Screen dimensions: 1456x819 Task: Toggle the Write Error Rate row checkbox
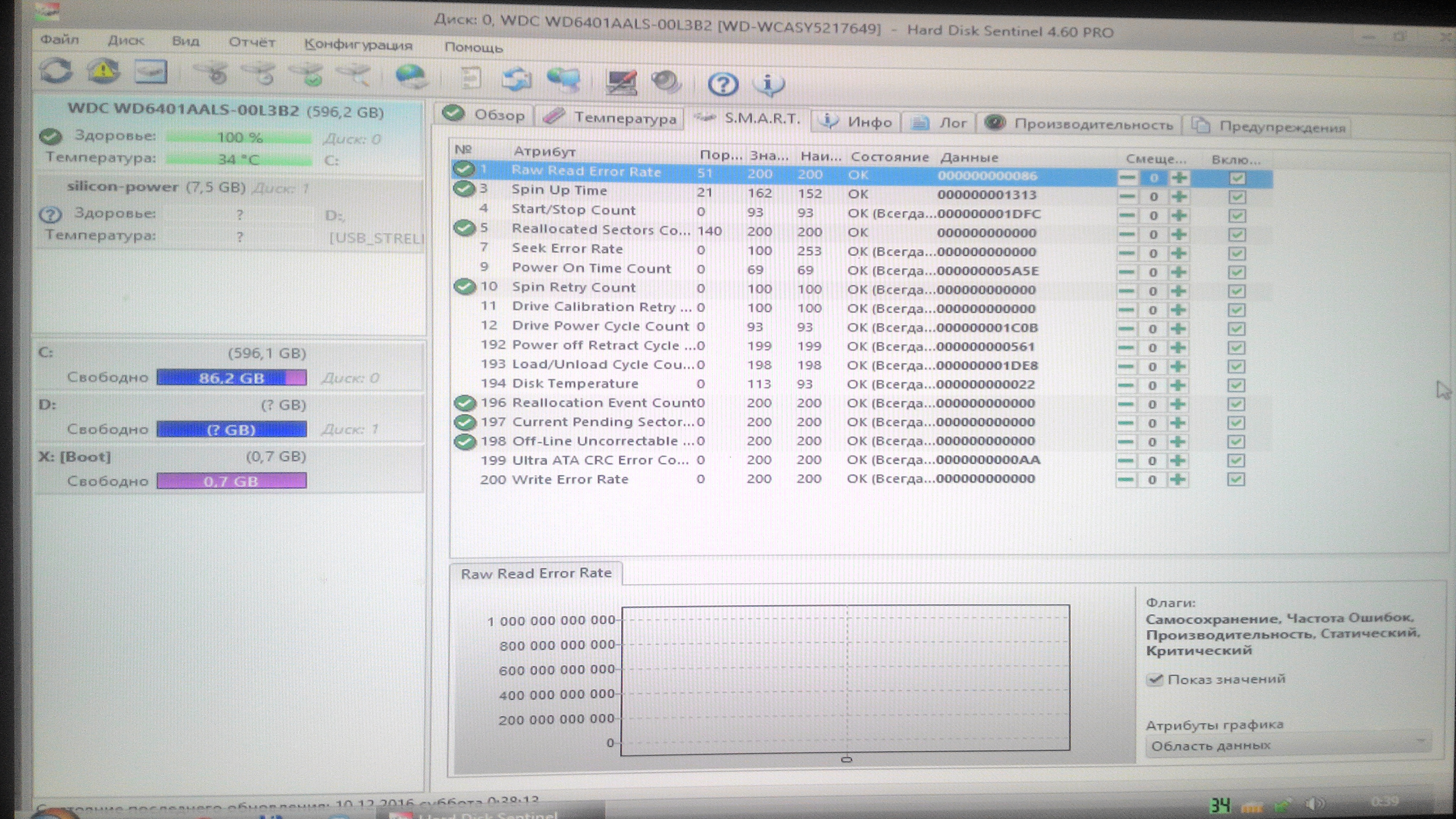tap(1236, 479)
